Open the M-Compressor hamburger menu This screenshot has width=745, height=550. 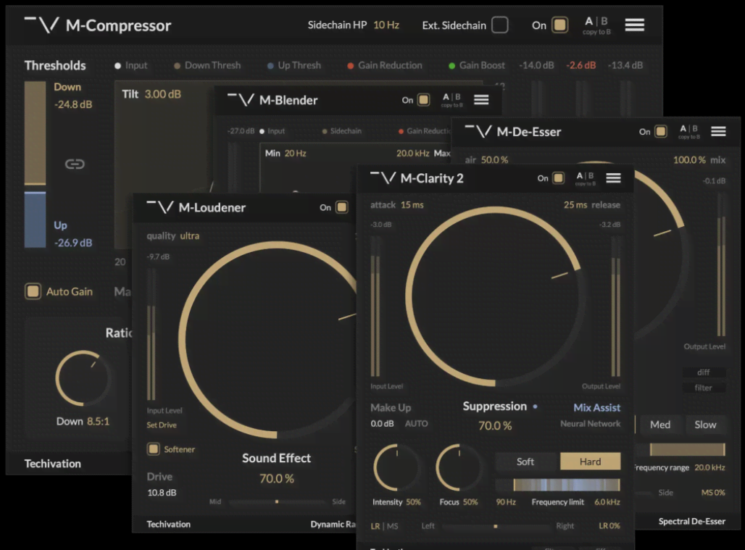(x=634, y=25)
